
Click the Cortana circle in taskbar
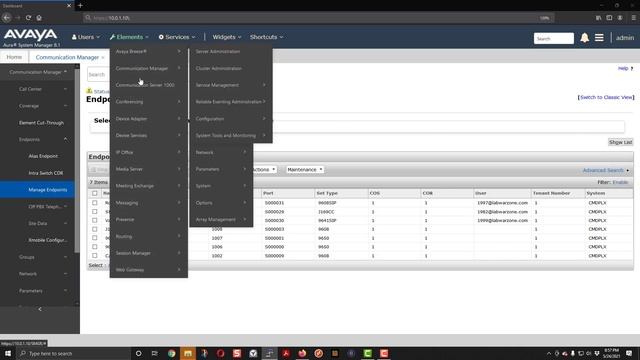point(138,353)
